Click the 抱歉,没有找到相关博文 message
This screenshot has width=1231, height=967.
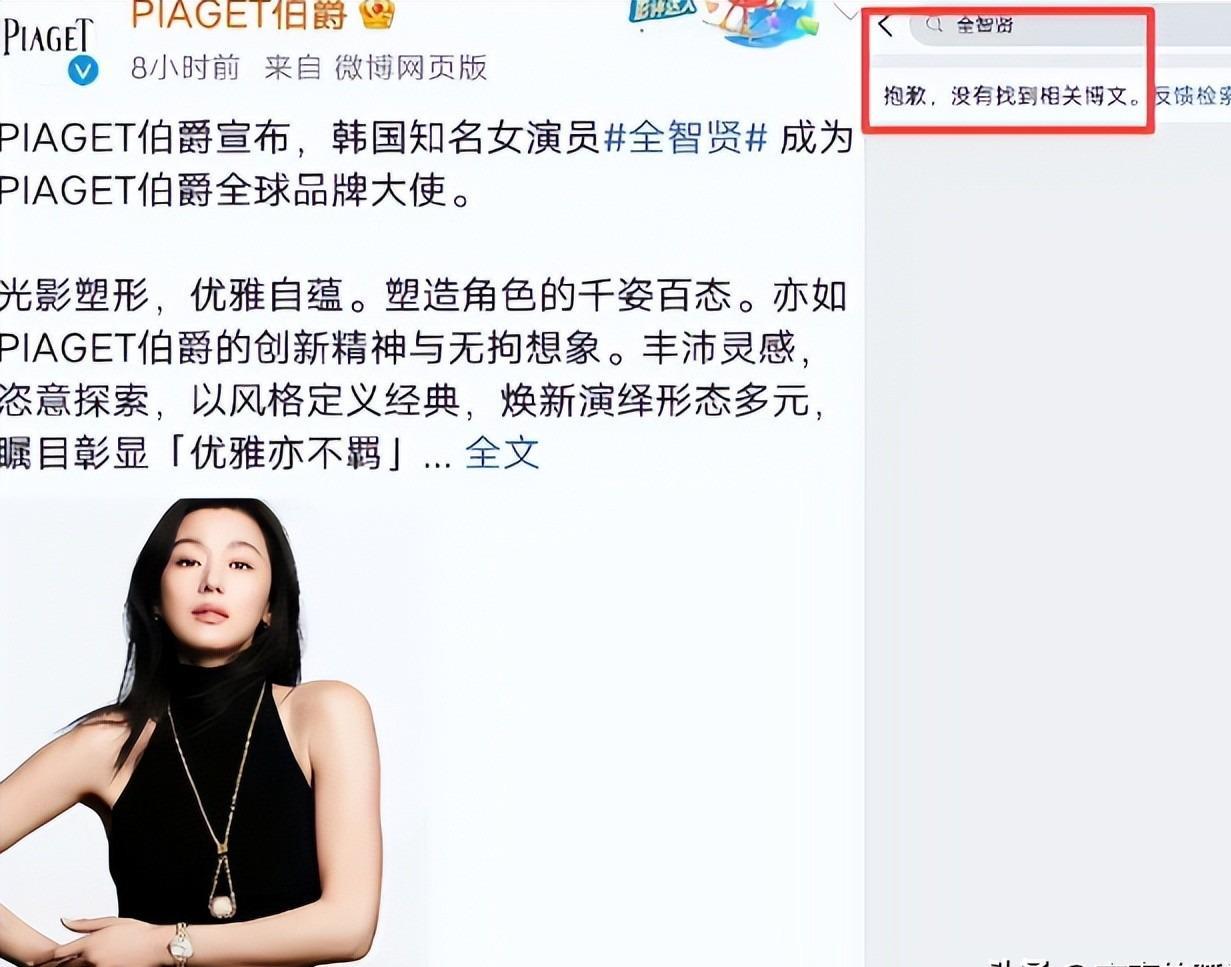point(1012,97)
